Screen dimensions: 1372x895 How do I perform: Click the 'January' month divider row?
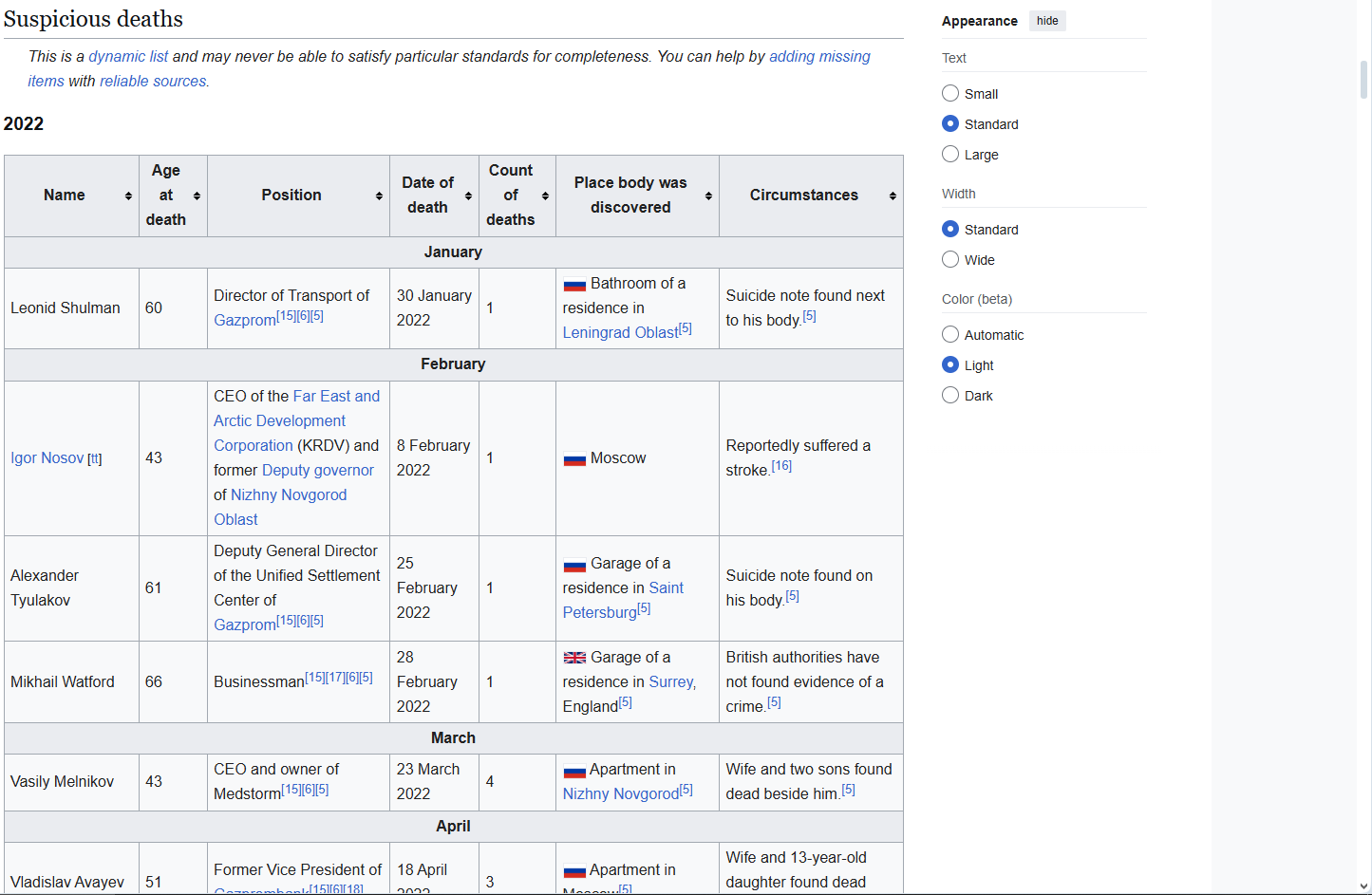tap(454, 252)
